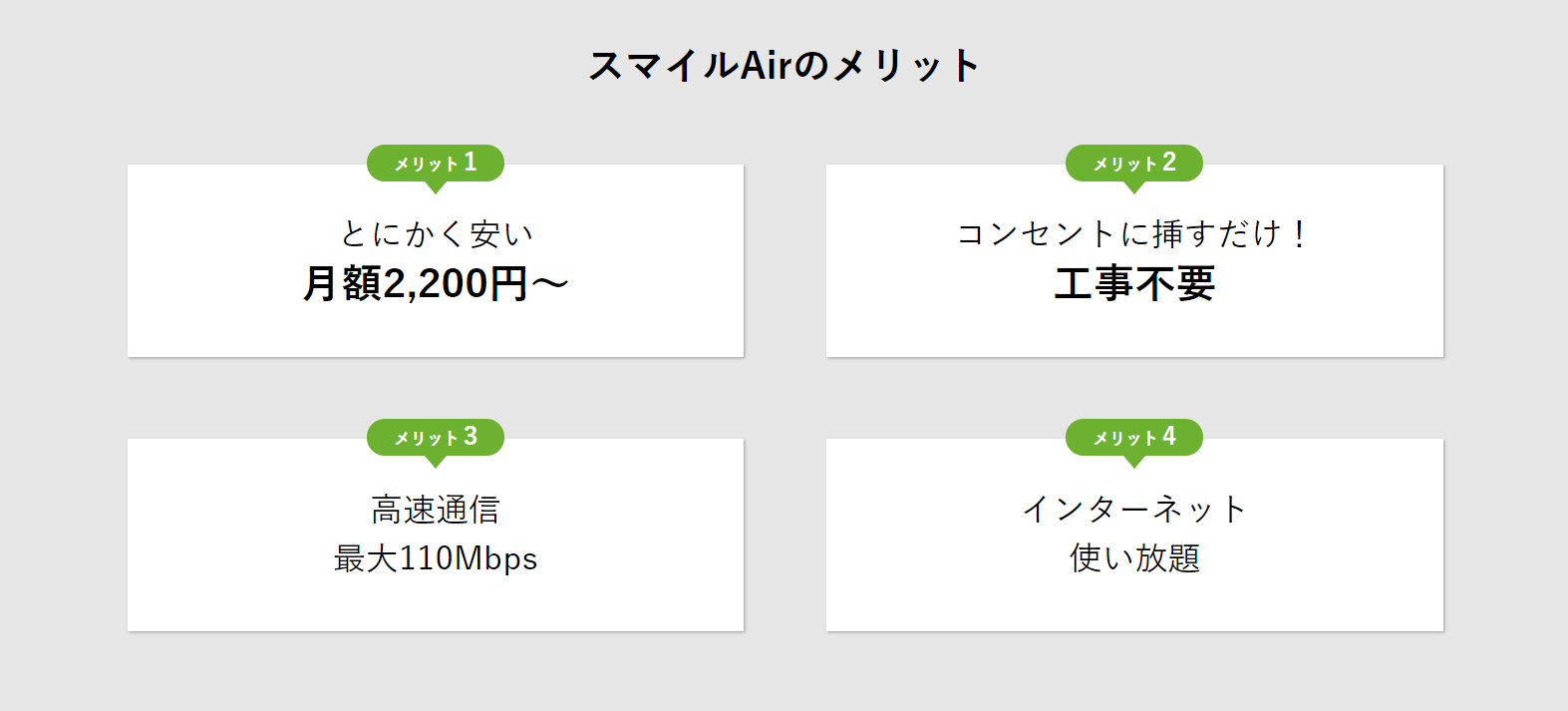Image resolution: width=1568 pixels, height=711 pixels.
Task: Select the first merit card about low price
Action: coord(436,260)
